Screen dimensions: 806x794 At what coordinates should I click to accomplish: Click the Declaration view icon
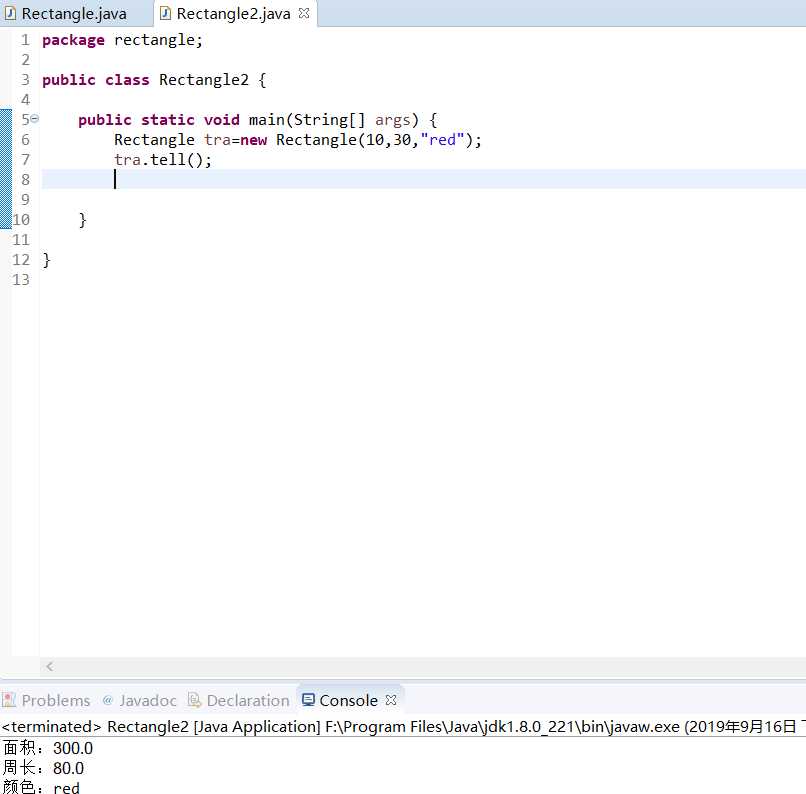click(x=194, y=700)
